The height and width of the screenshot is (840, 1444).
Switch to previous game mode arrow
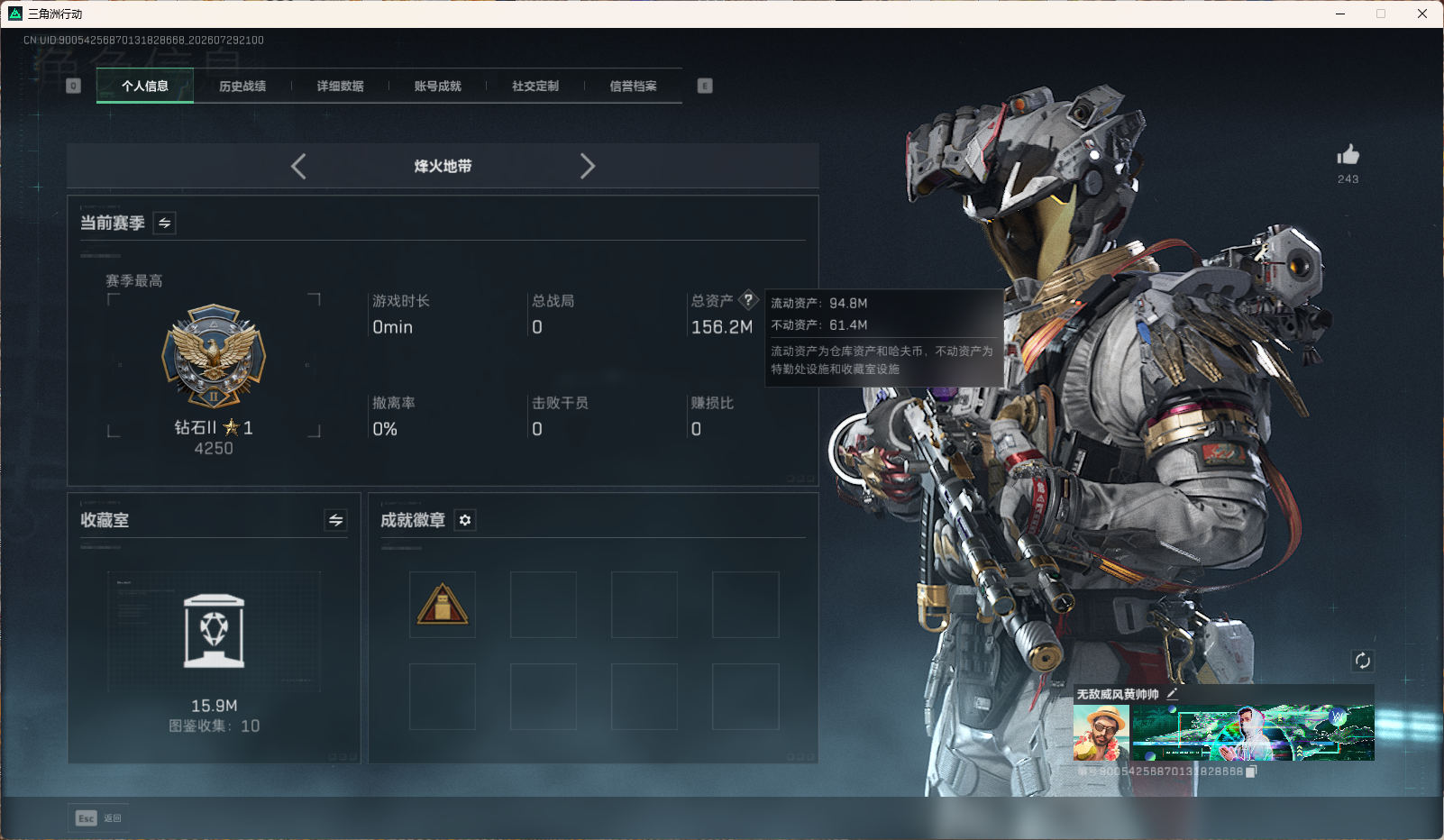coord(298,166)
